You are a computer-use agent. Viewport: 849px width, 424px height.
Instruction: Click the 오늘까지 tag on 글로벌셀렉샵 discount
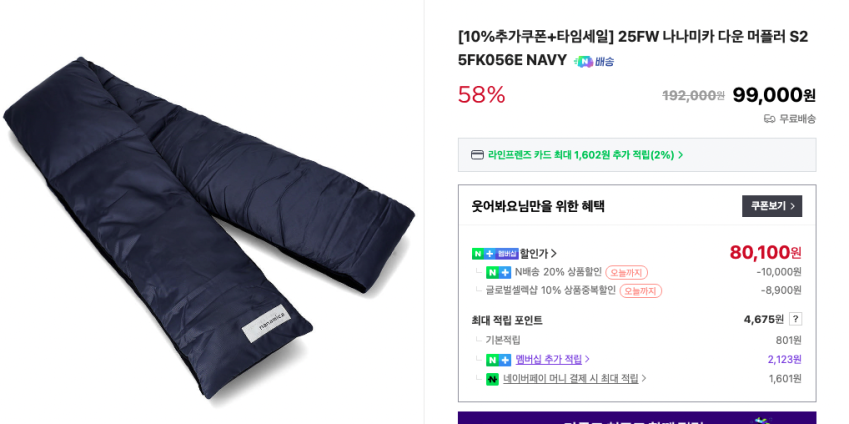click(x=641, y=291)
